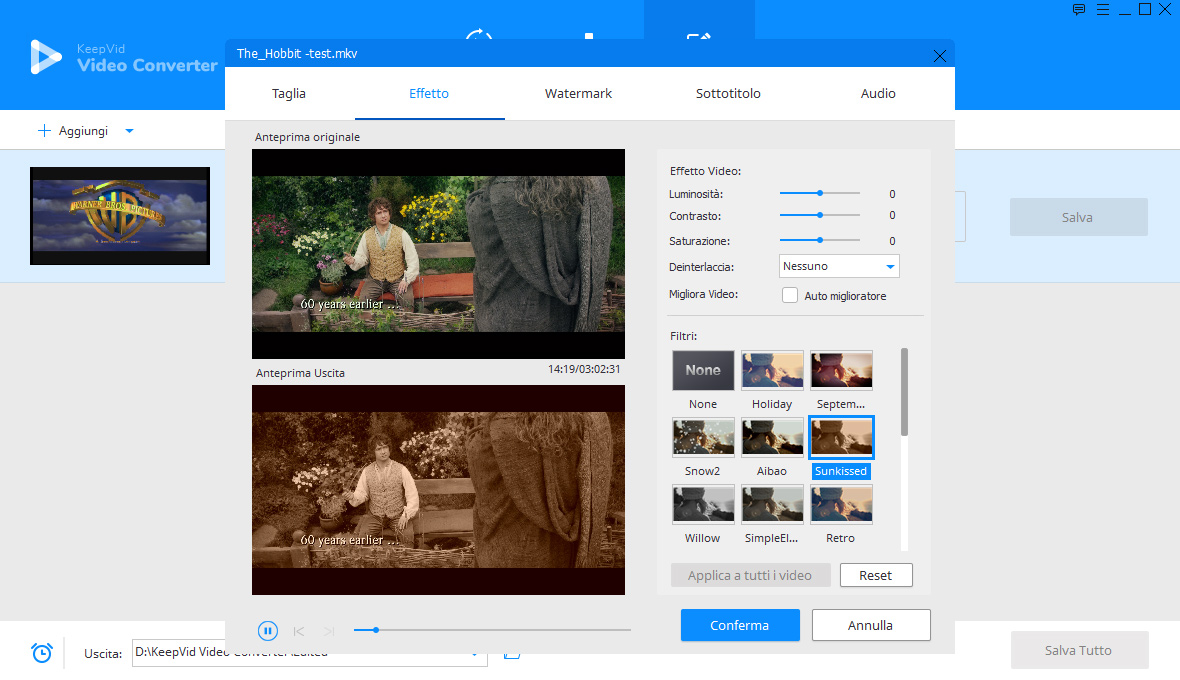Click Annulla to cancel edits
Image resolution: width=1180 pixels, height=680 pixels.
[x=871, y=625]
